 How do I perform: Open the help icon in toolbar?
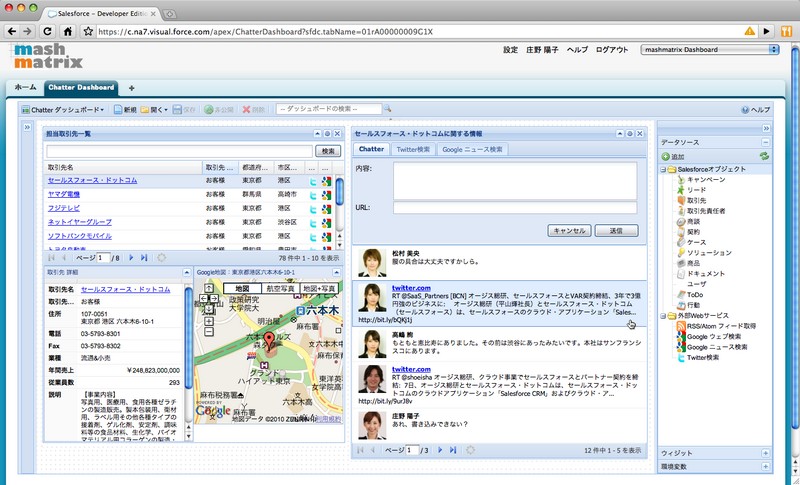(745, 109)
